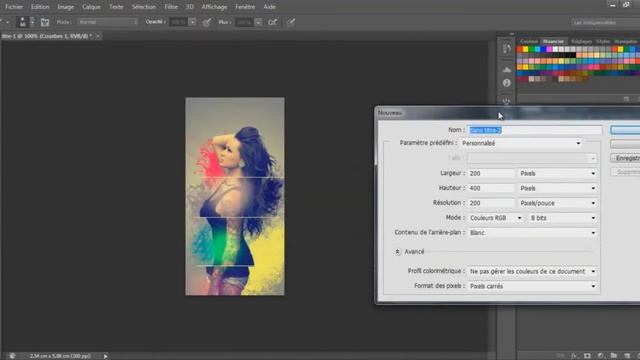Select the cyan swatch in Nuancier top row
The image size is (640, 360).
point(538,49)
